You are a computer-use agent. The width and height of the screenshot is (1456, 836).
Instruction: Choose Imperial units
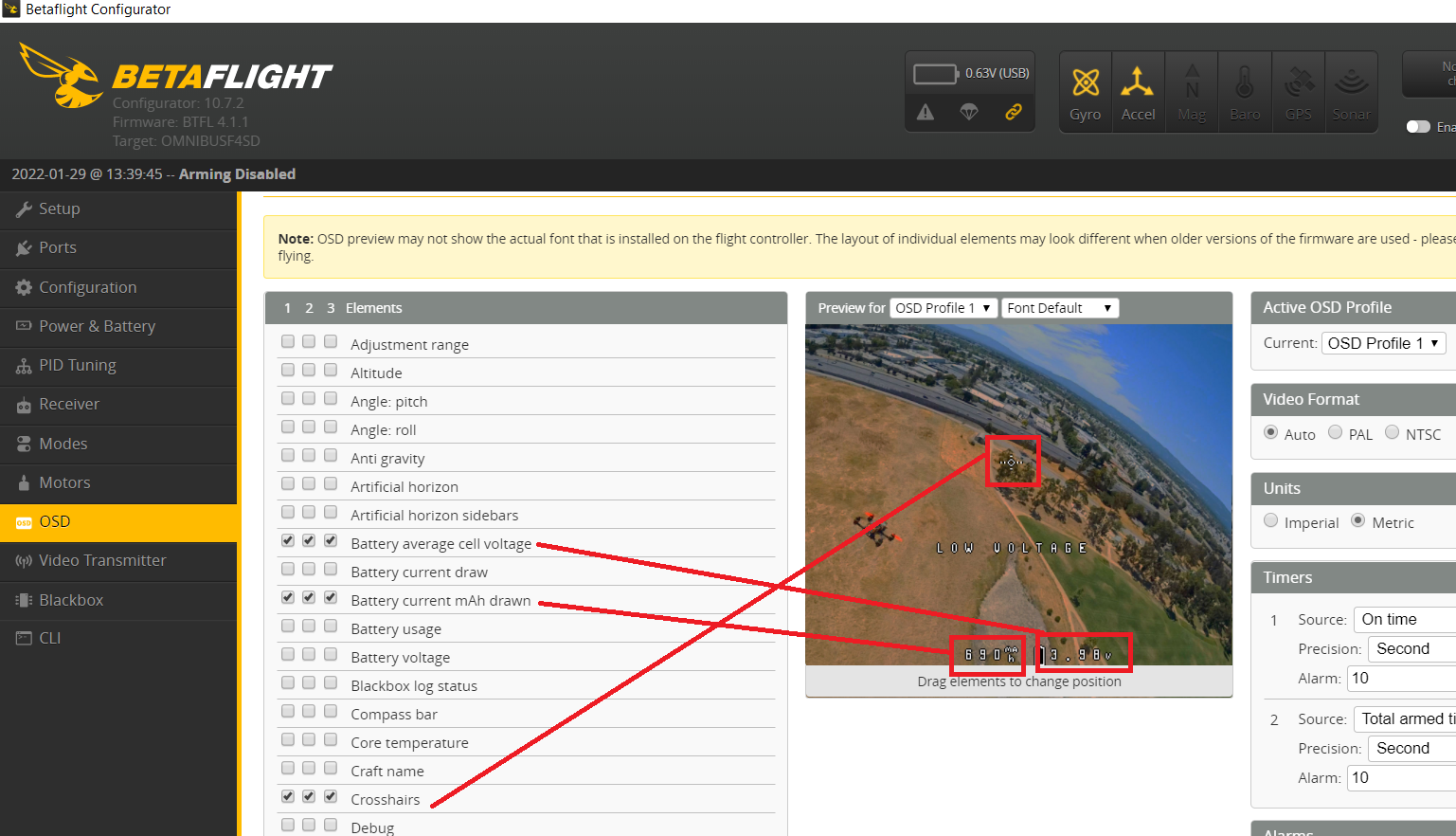tap(1271, 520)
